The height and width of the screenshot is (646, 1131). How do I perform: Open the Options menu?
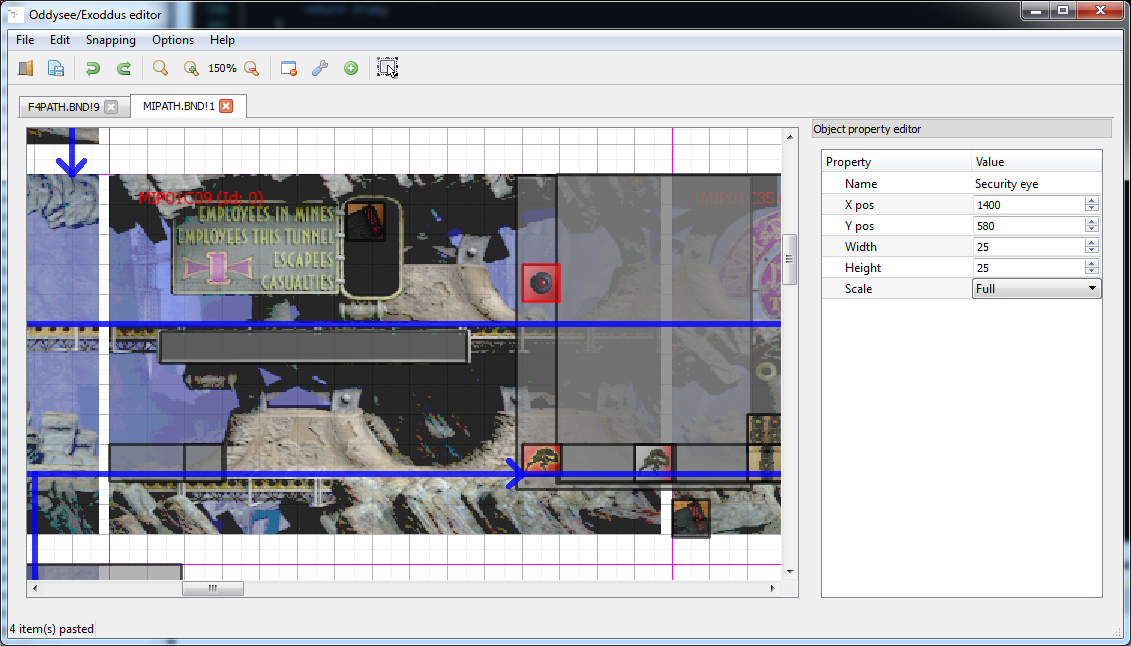[173, 40]
